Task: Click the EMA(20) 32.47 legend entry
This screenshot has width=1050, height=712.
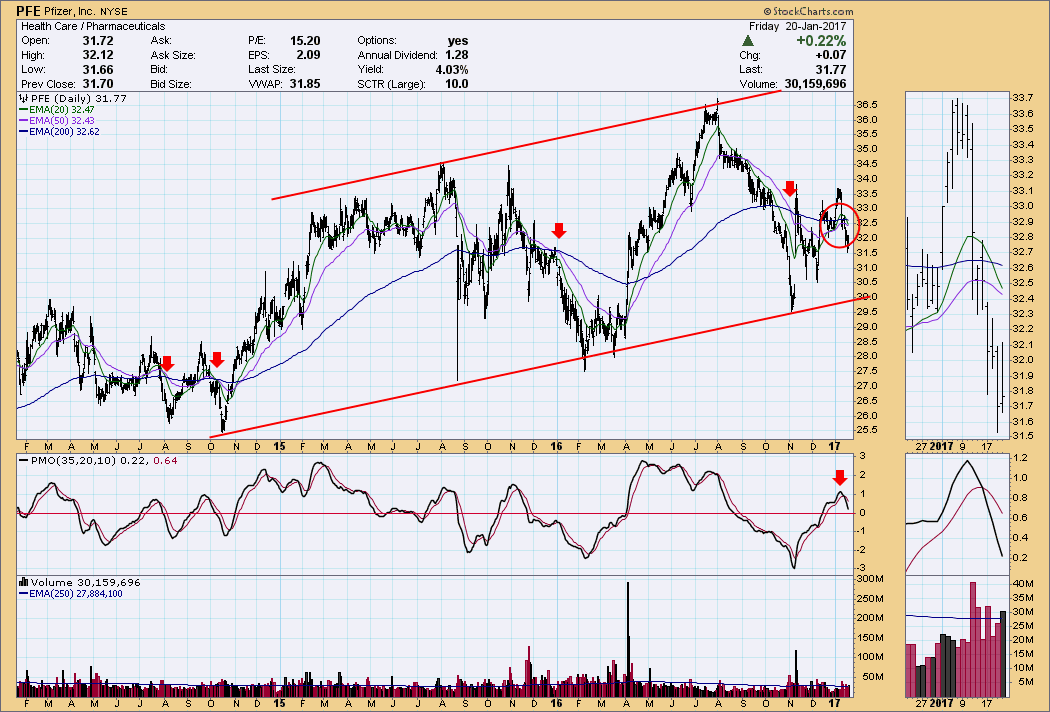Action: point(57,109)
